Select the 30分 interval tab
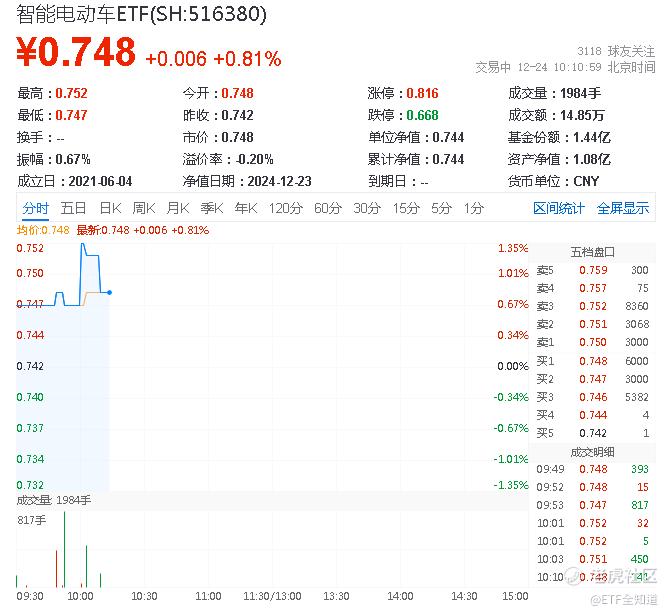This screenshot has height=615, width=670. [367, 208]
